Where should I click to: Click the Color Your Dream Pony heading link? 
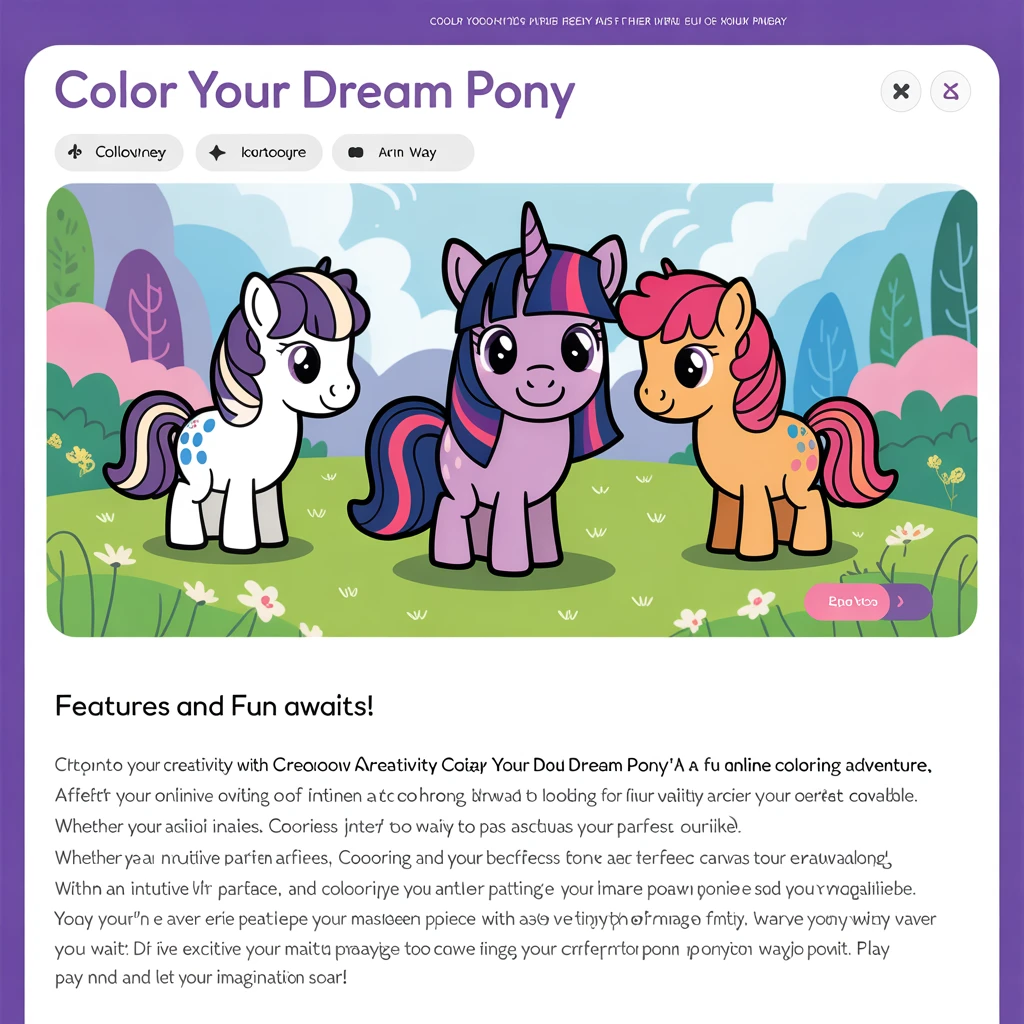point(315,91)
